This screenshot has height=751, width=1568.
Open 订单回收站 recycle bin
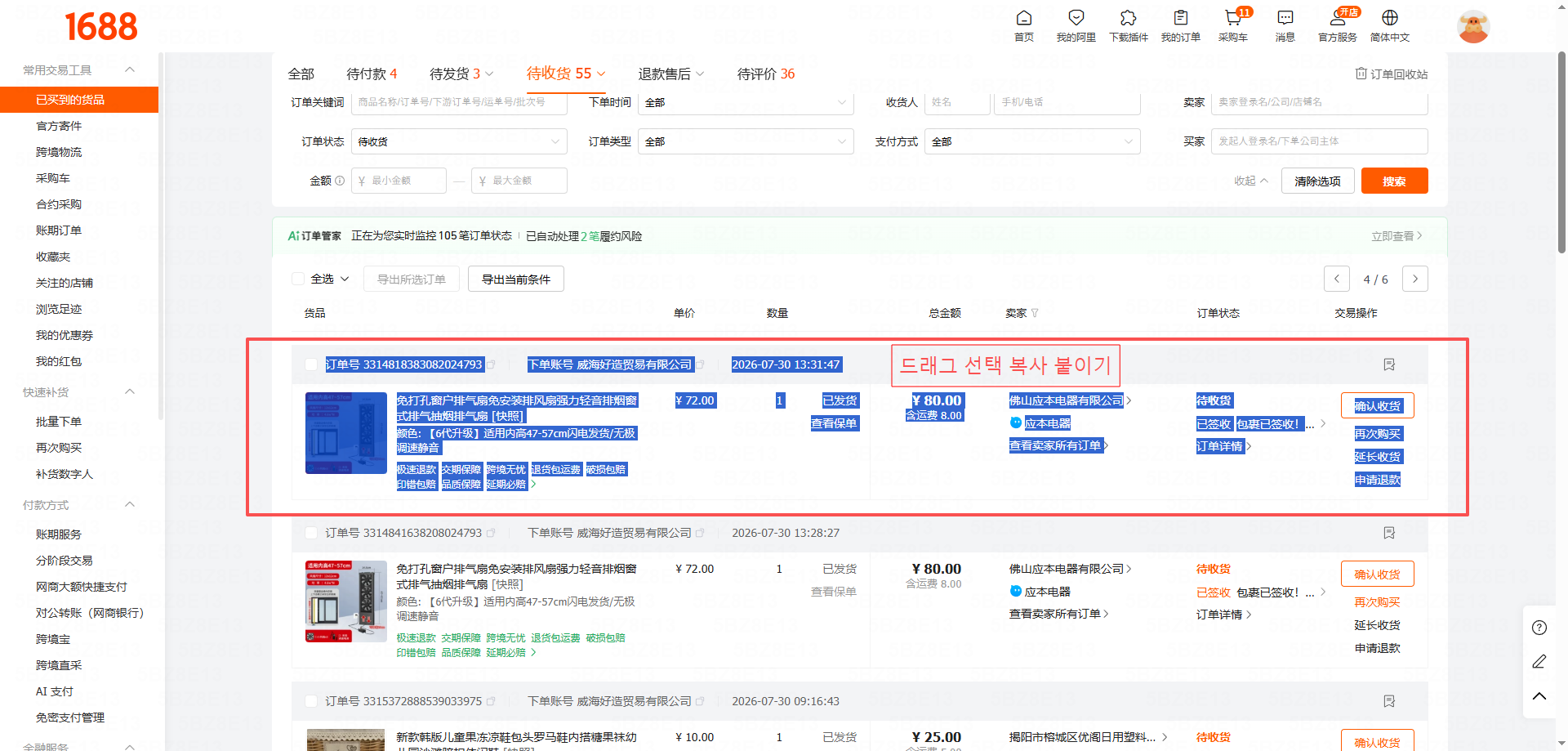(x=1392, y=74)
